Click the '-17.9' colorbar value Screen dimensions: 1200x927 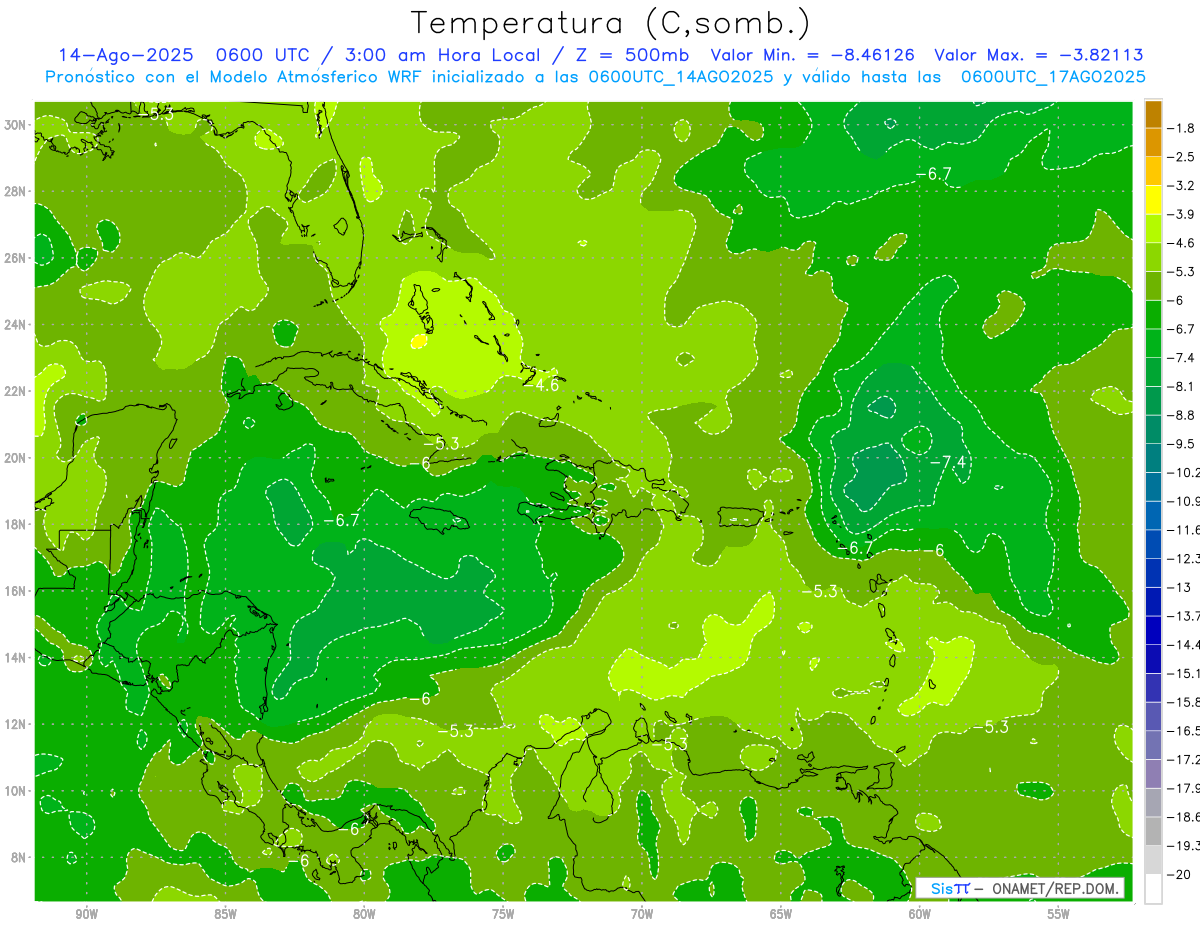[1184, 788]
